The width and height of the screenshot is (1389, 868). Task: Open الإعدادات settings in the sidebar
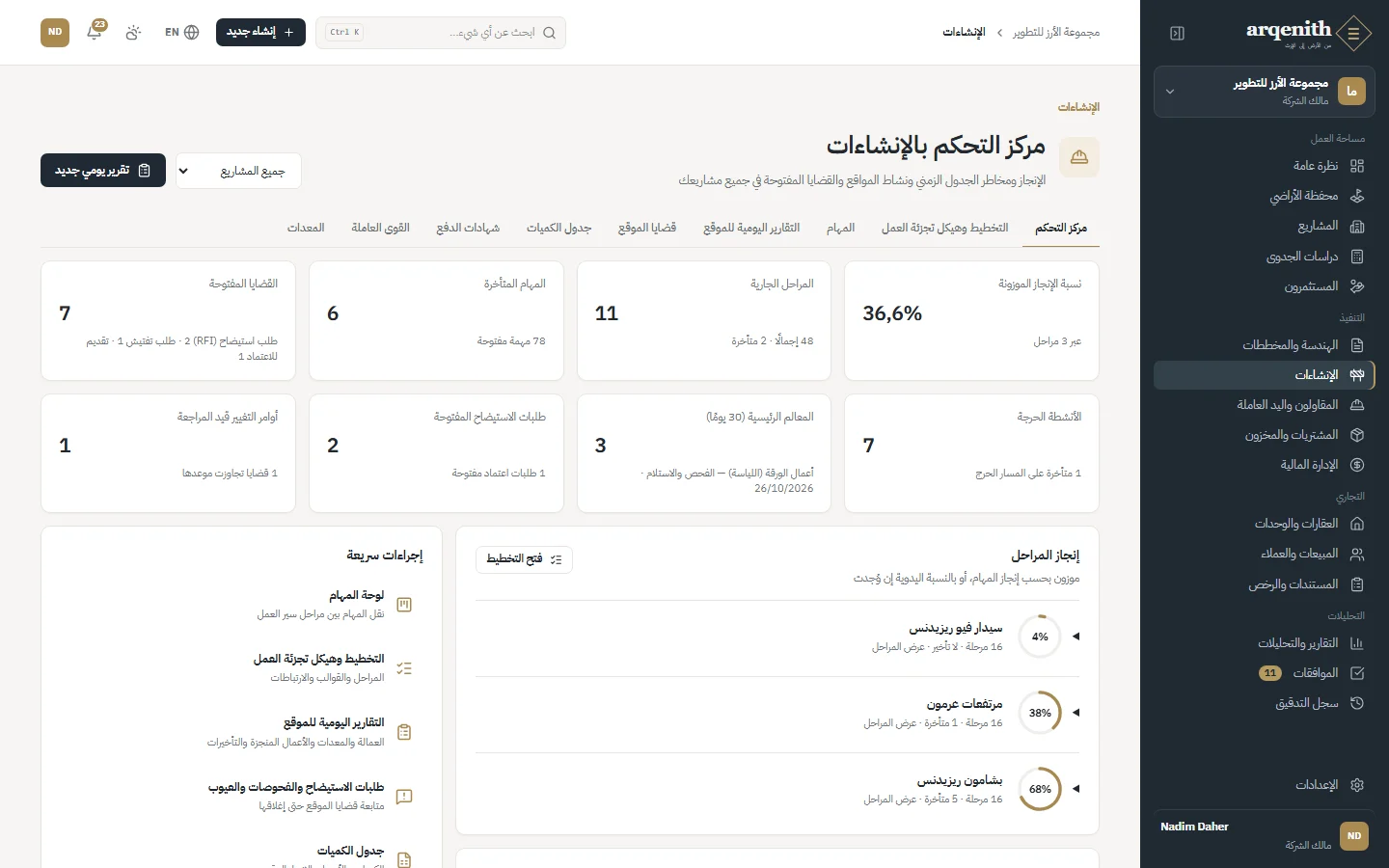point(1265,785)
